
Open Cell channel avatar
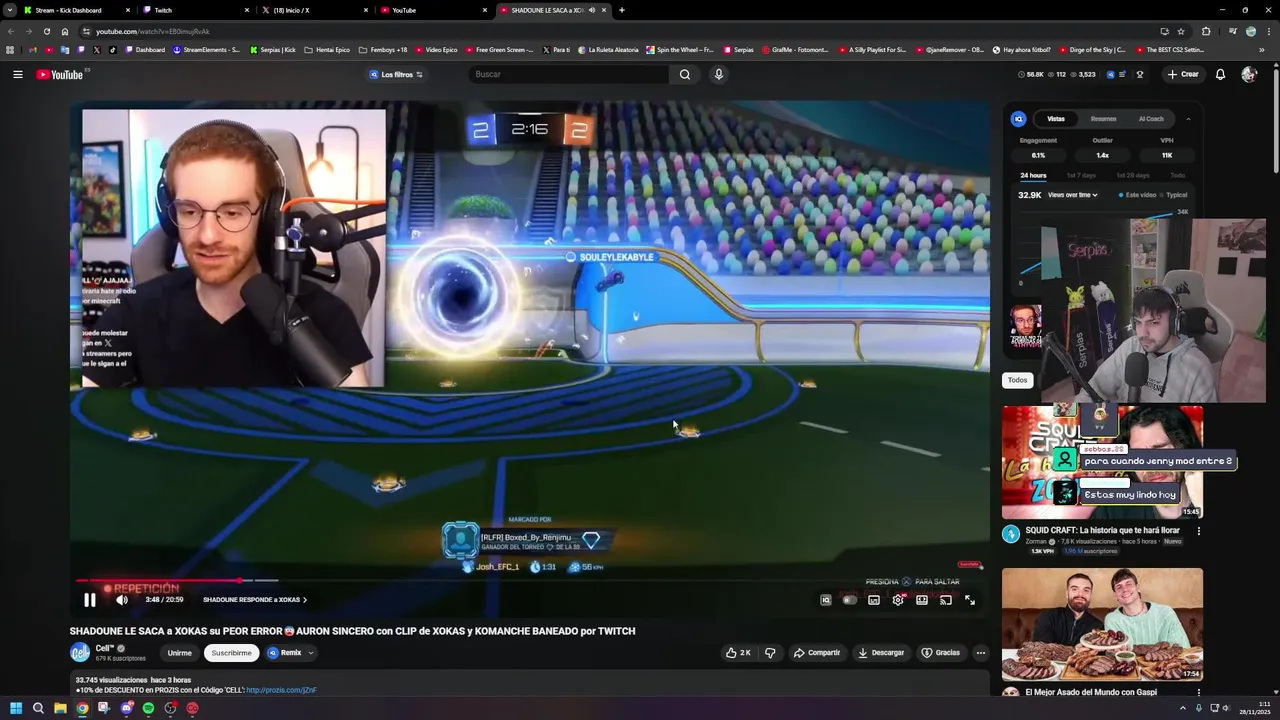[80, 653]
